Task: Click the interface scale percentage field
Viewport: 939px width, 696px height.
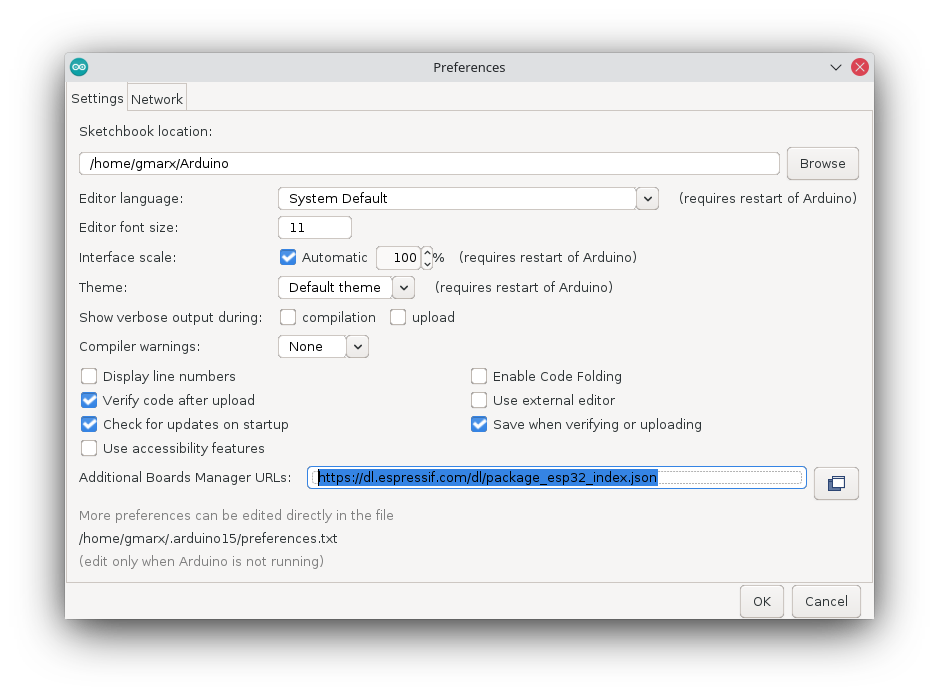Action: [x=398, y=258]
